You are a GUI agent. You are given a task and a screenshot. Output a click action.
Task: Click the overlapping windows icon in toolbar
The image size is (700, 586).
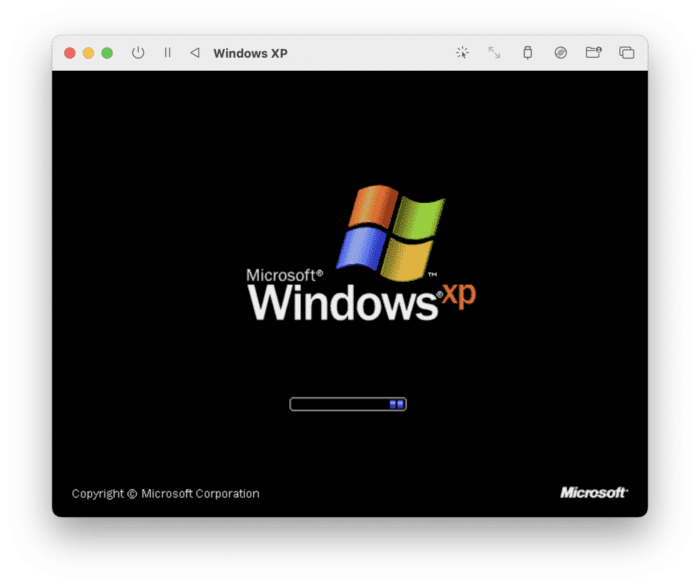point(626,53)
